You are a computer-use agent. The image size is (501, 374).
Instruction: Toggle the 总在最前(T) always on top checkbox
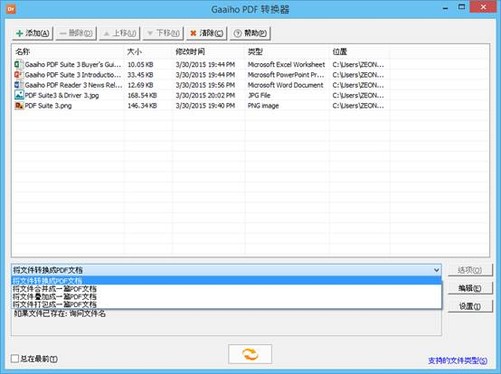point(15,359)
